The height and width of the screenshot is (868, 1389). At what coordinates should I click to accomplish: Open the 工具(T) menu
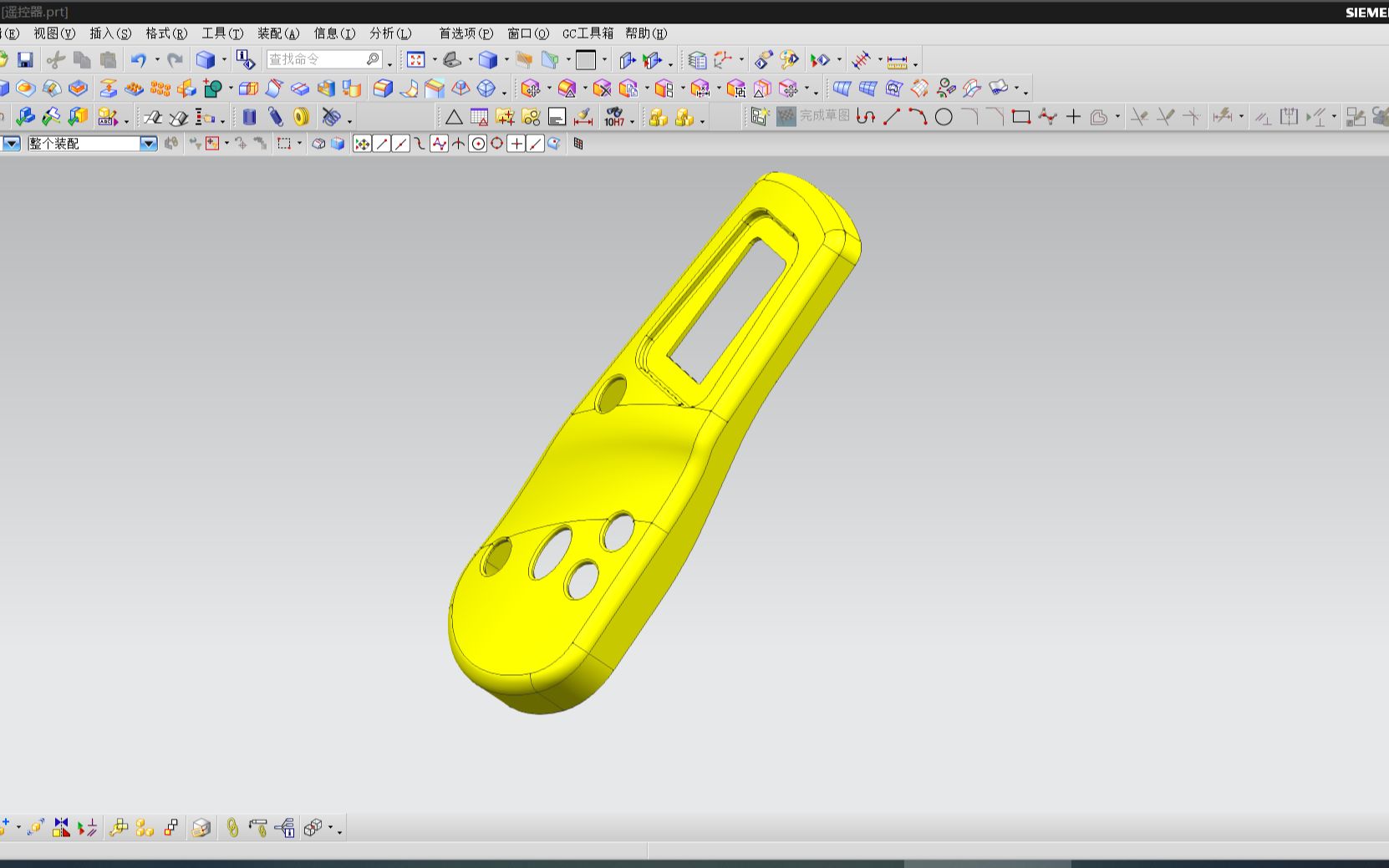[222, 33]
